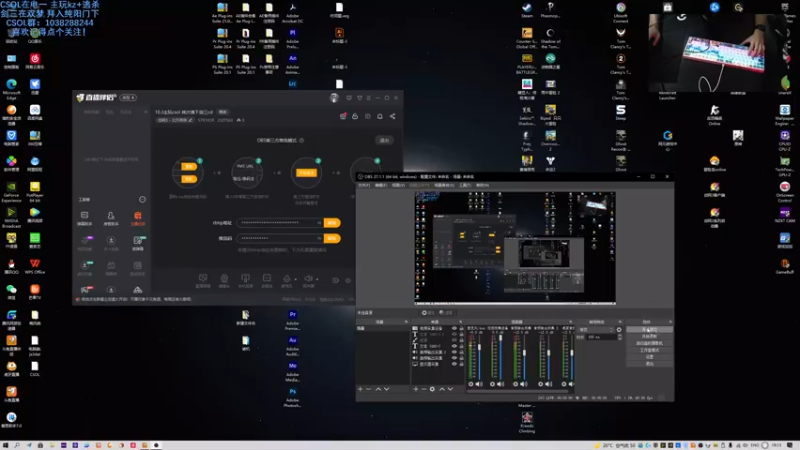Open Microsoft Edge desktop shortcut
Viewport: 800px width, 450px height.
click(11, 88)
